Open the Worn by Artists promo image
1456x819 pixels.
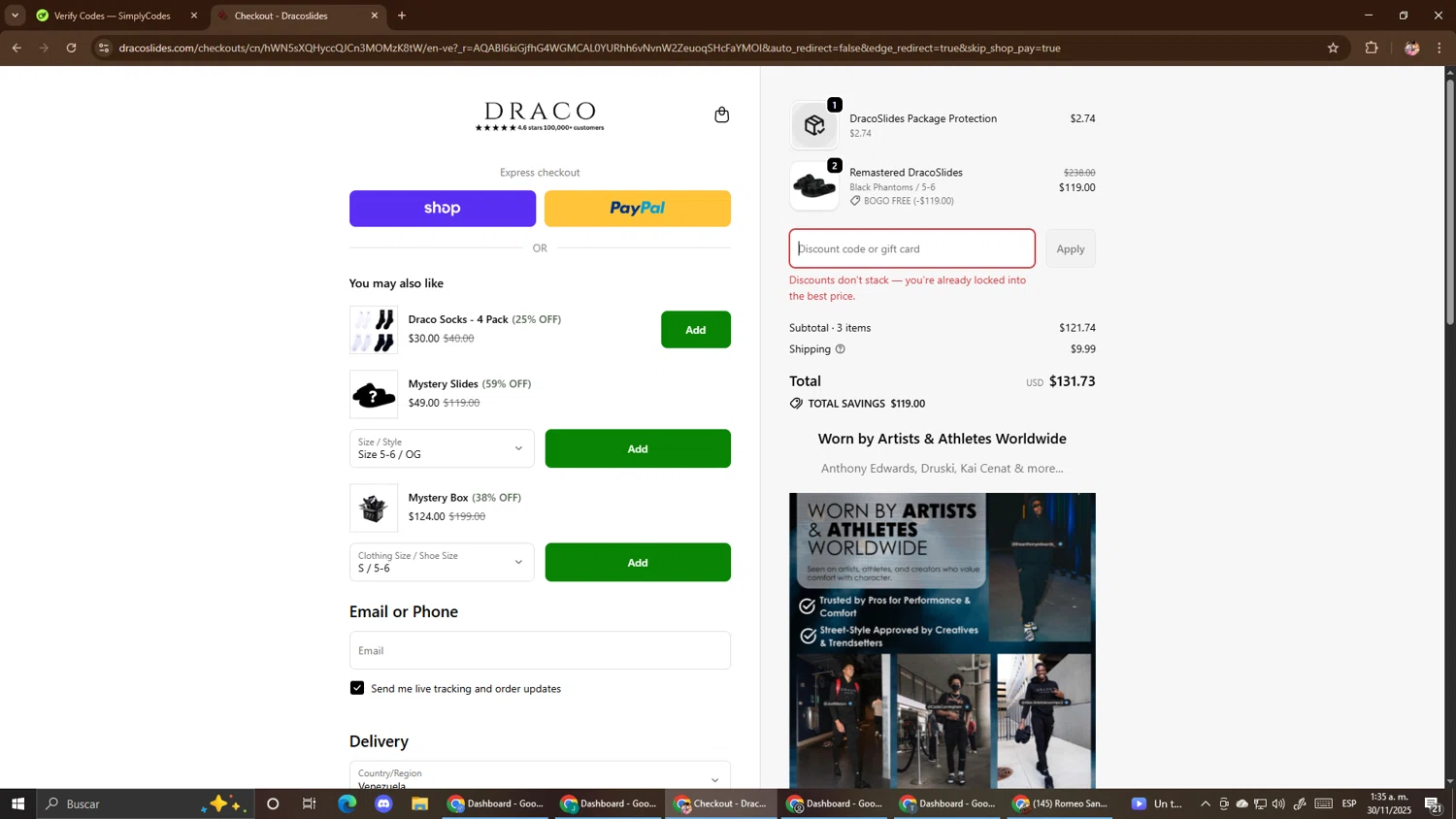pos(943,640)
